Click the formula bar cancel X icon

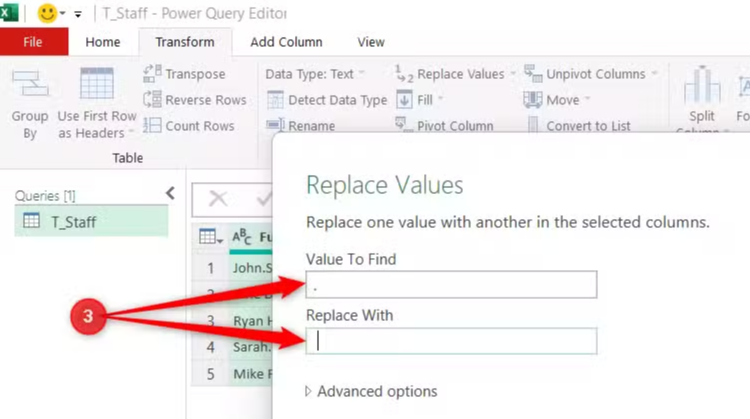click(218, 198)
